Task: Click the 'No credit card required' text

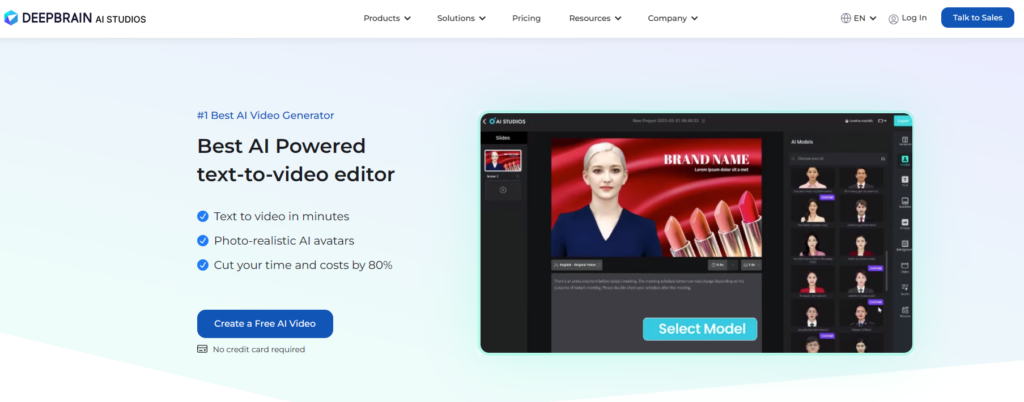Action: pyautogui.click(x=259, y=349)
